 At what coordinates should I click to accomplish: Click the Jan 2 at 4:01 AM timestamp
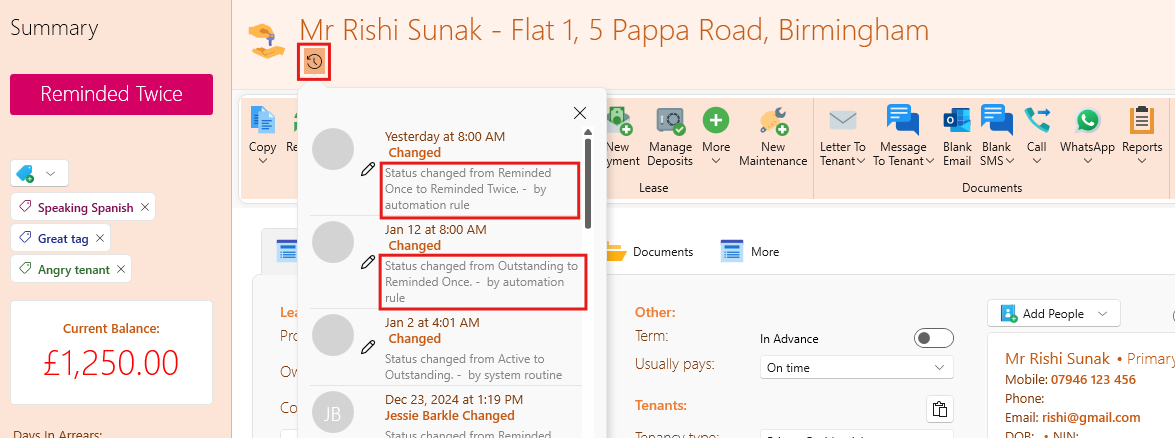(x=432, y=322)
